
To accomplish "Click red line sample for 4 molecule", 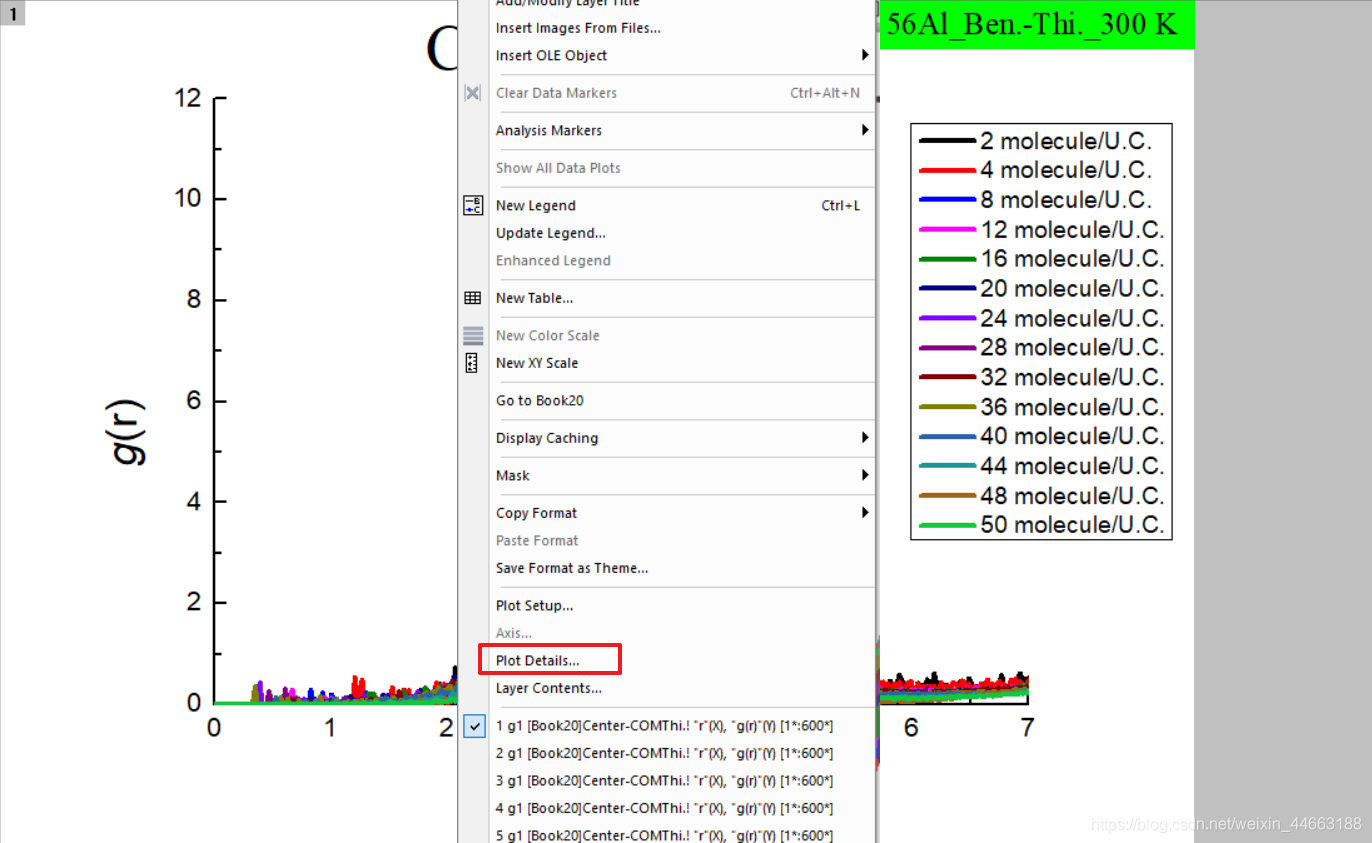I will 947,171.
